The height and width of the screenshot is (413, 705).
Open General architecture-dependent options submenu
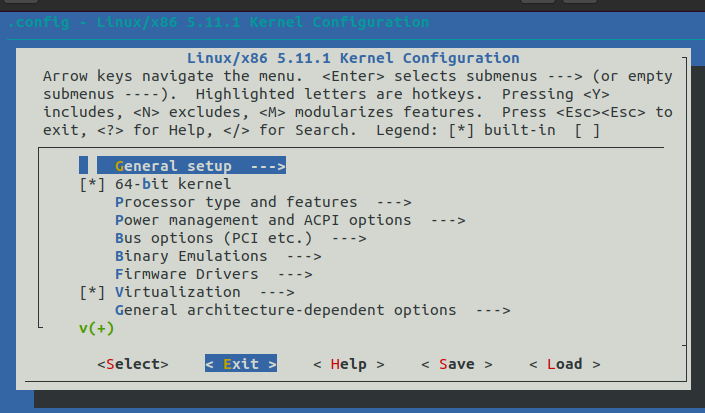click(x=312, y=310)
